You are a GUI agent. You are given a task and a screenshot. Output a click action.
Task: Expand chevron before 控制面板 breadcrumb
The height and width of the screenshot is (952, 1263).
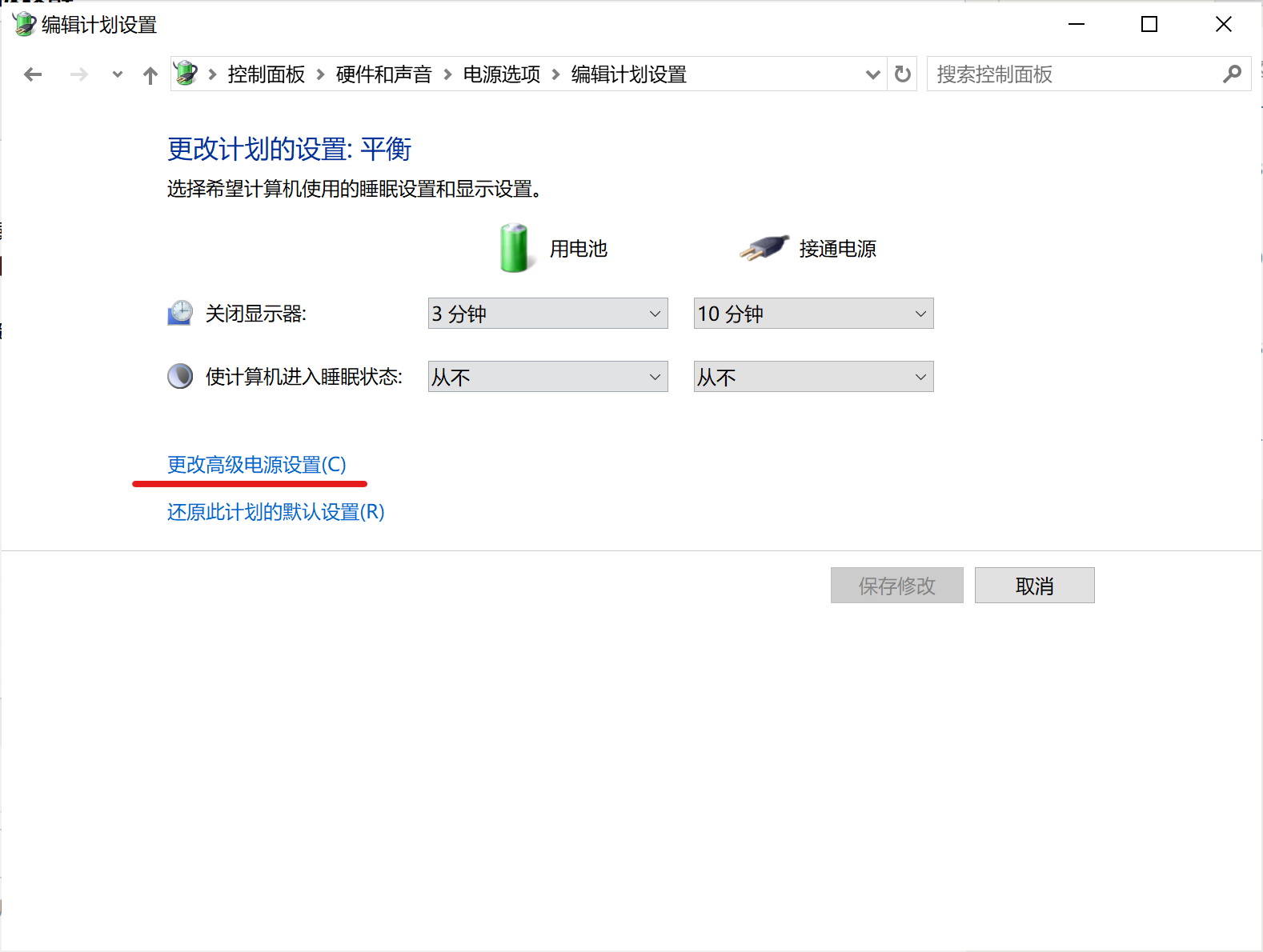click(212, 74)
